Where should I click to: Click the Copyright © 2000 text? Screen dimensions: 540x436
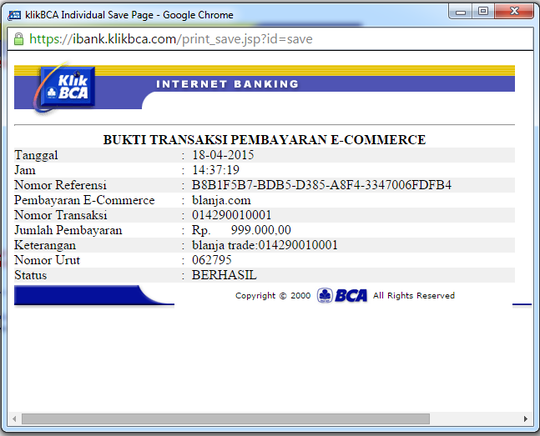[x=273, y=296]
